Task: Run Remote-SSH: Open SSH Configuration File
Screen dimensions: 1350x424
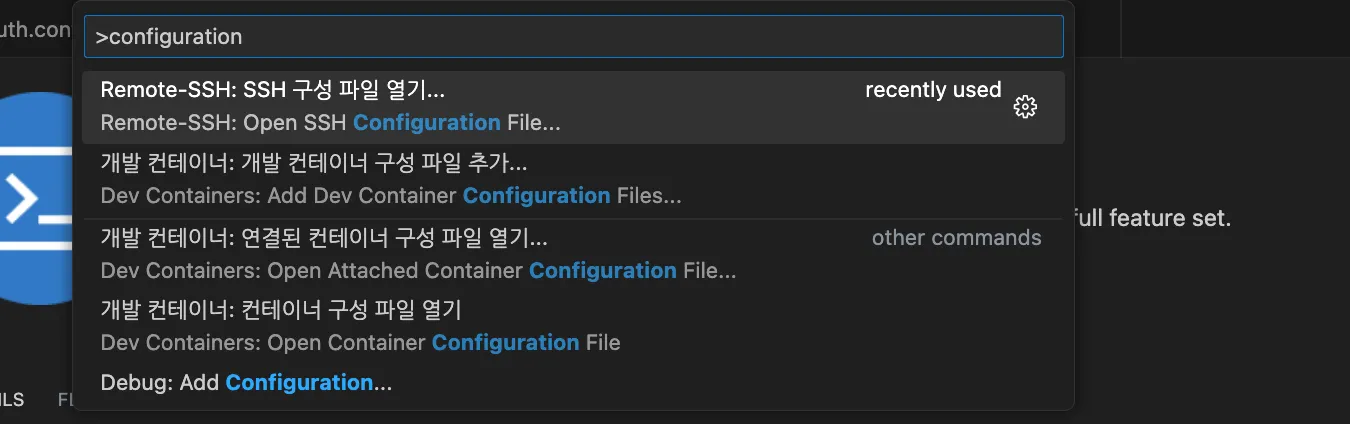Action: [x=330, y=123]
